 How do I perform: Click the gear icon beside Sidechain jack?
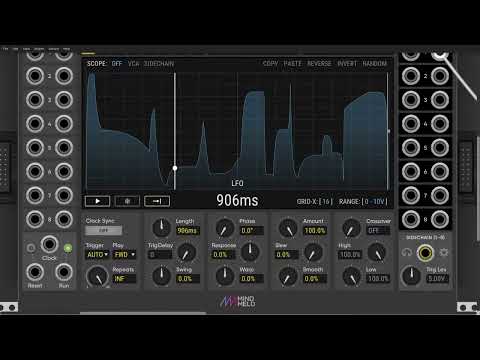[444, 252]
